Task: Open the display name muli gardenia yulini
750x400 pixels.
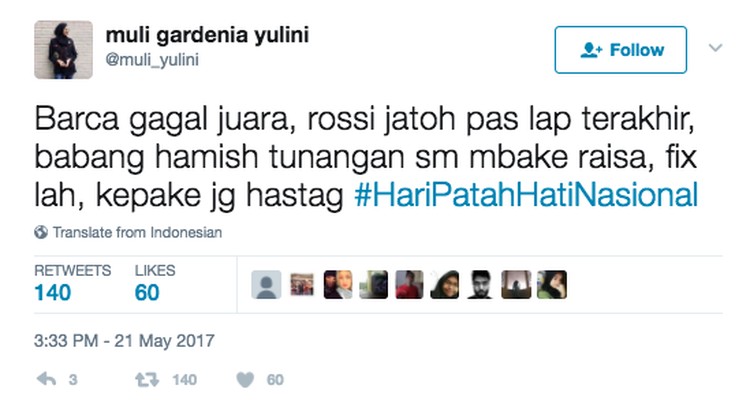Action: [207, 35]
